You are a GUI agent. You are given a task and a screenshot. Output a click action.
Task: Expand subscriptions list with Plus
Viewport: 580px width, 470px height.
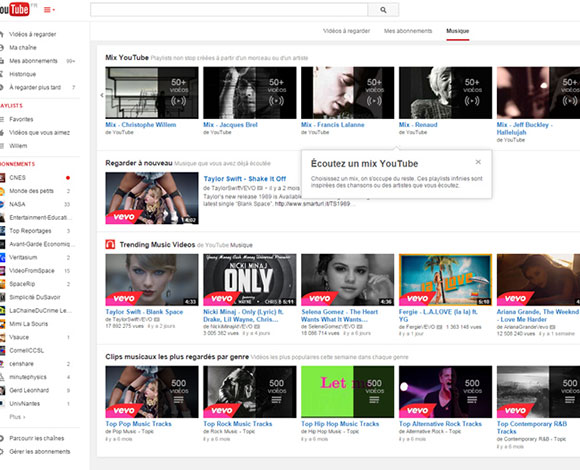pos(17,417)
